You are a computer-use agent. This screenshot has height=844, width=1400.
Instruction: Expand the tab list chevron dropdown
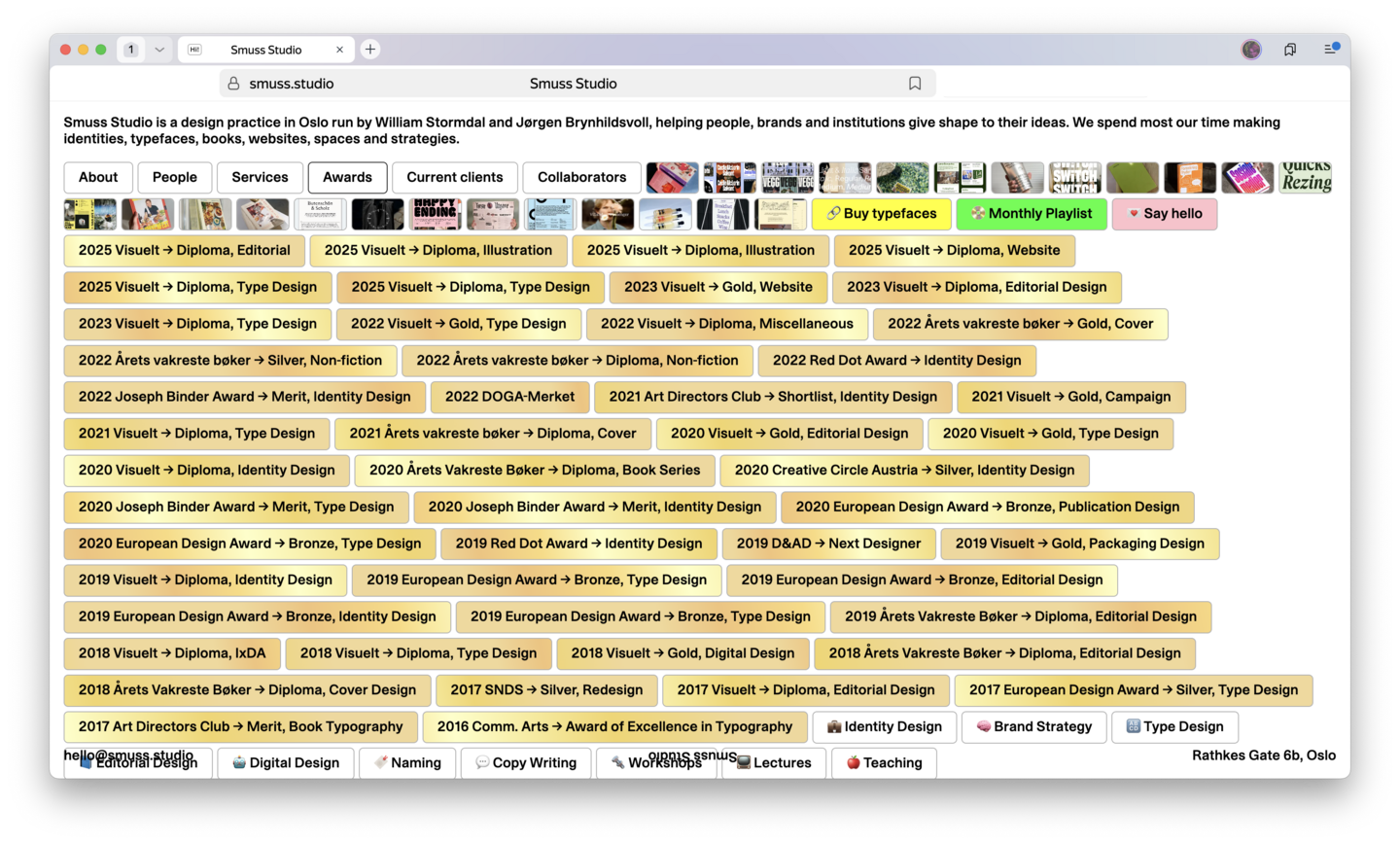coord(159,50)
